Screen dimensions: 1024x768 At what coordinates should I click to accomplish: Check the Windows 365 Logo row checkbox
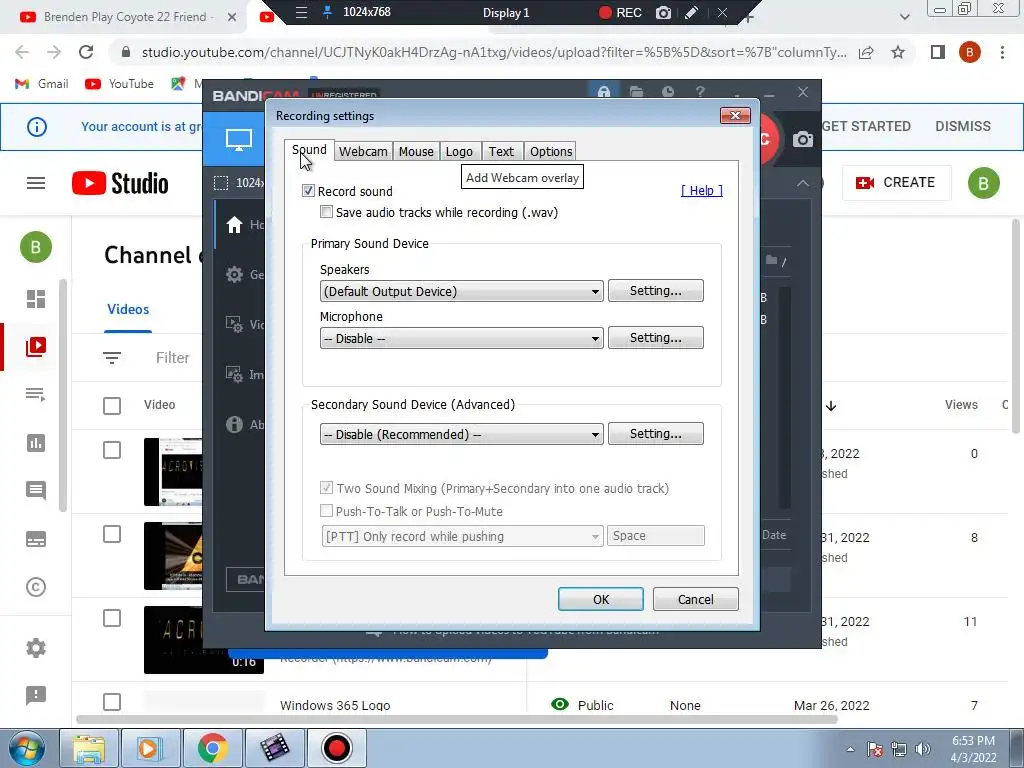[x=112, y=701]
